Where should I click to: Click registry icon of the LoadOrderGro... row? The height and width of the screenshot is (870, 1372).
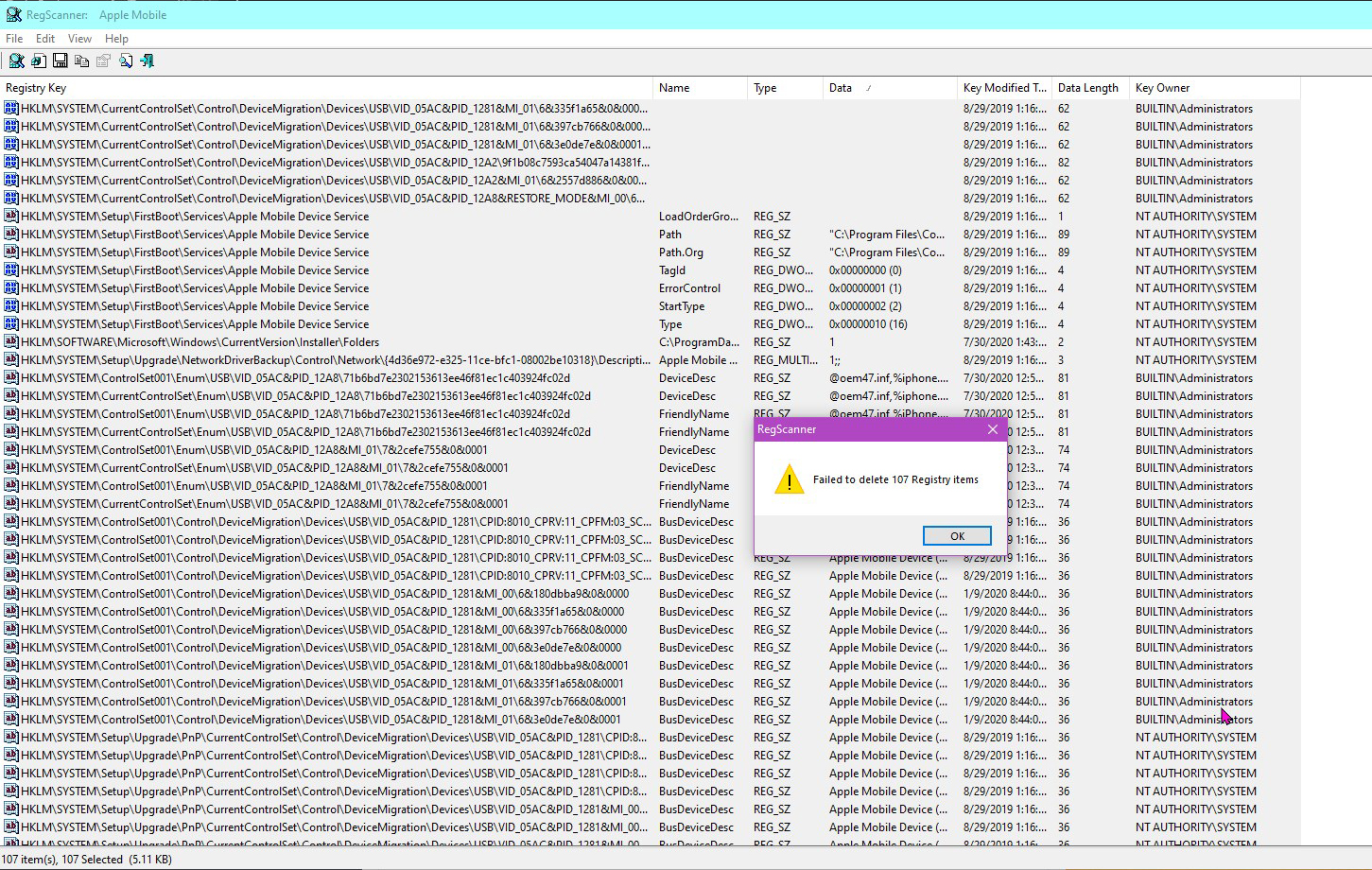11,217
